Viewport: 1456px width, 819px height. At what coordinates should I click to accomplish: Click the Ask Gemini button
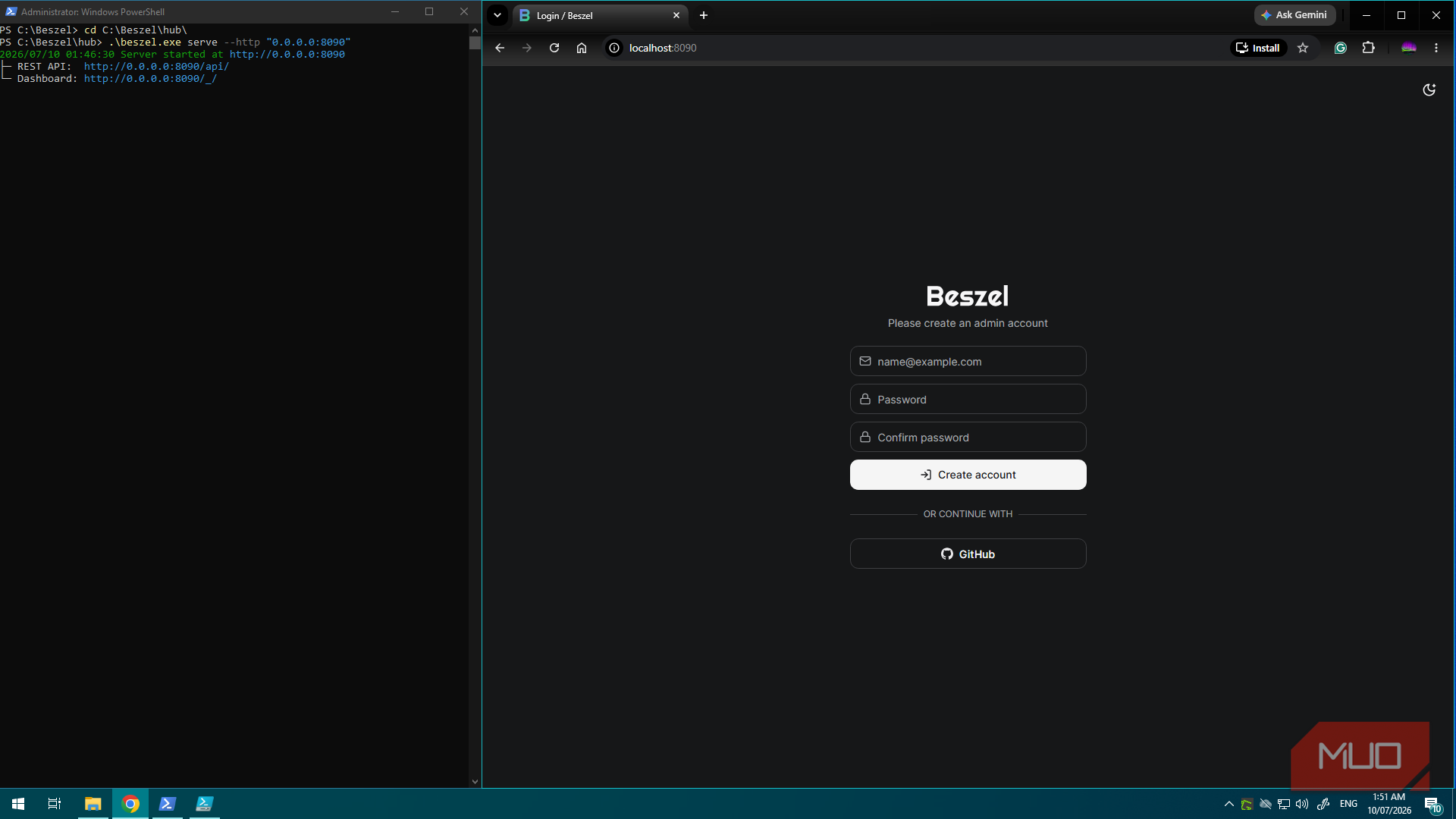[x=1294, y=15]
